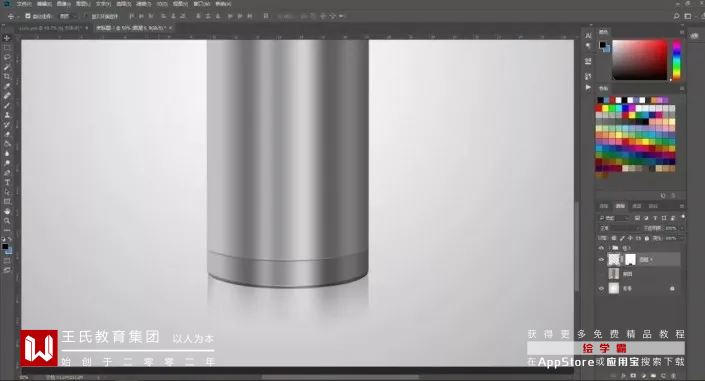Select the Dodge tool
705x381 pixels.
tap(7, 163)
